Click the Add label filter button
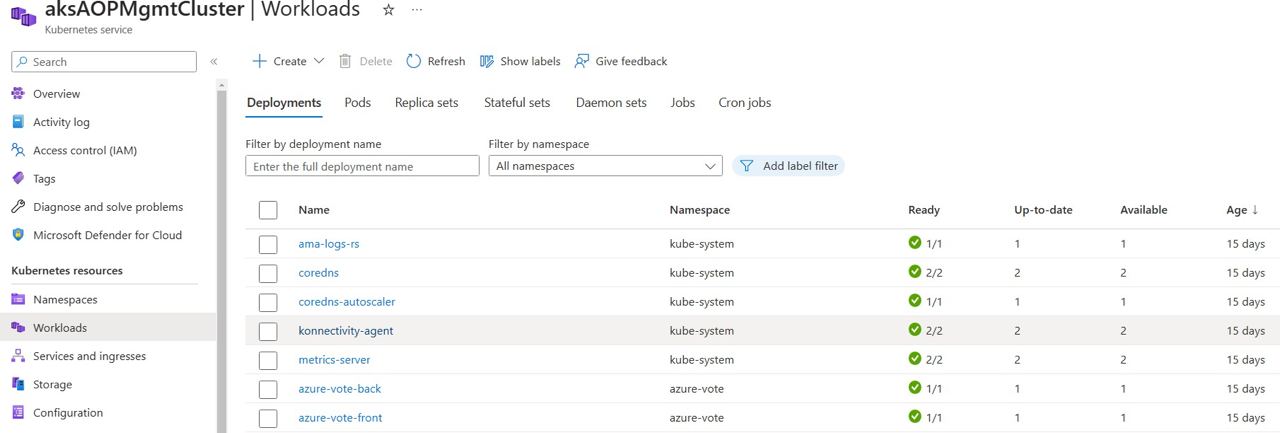1280x433 pixels. 789,166
